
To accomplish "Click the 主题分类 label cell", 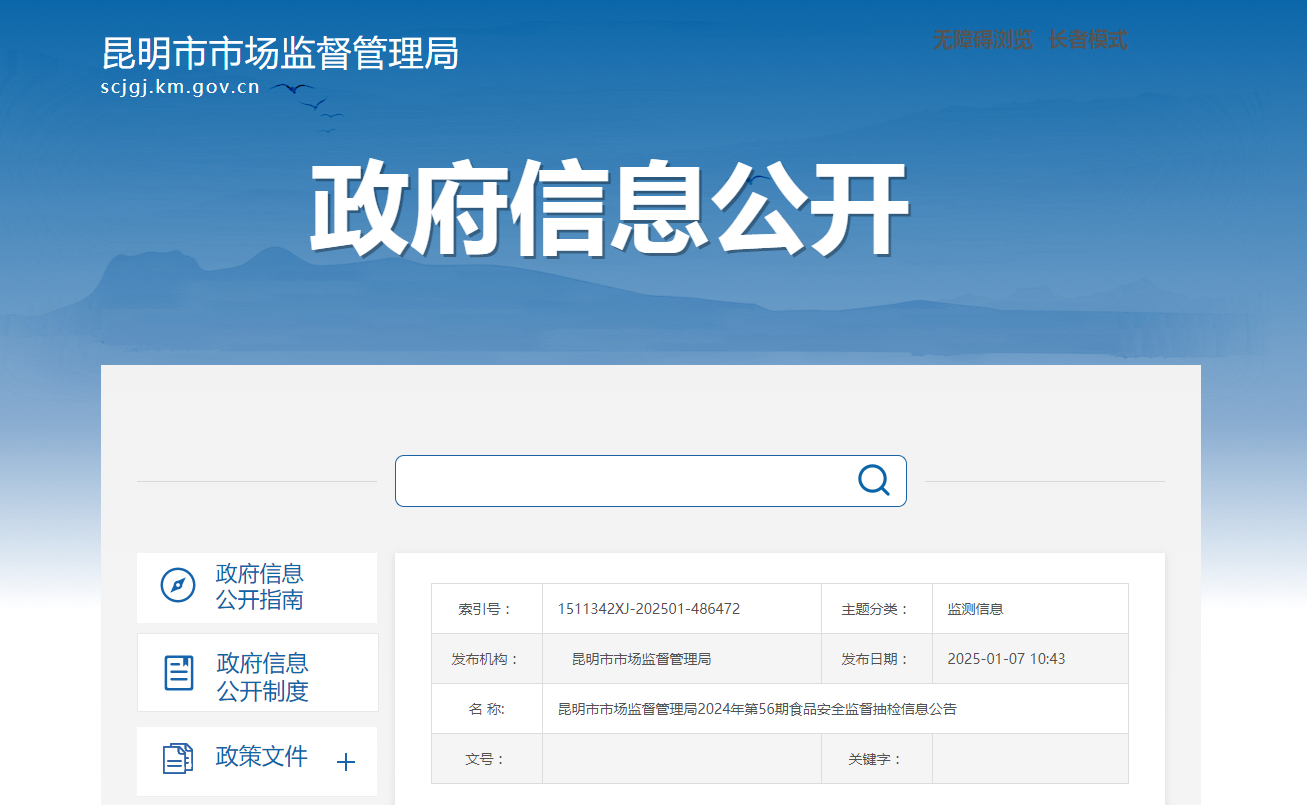I will [877, 609].
